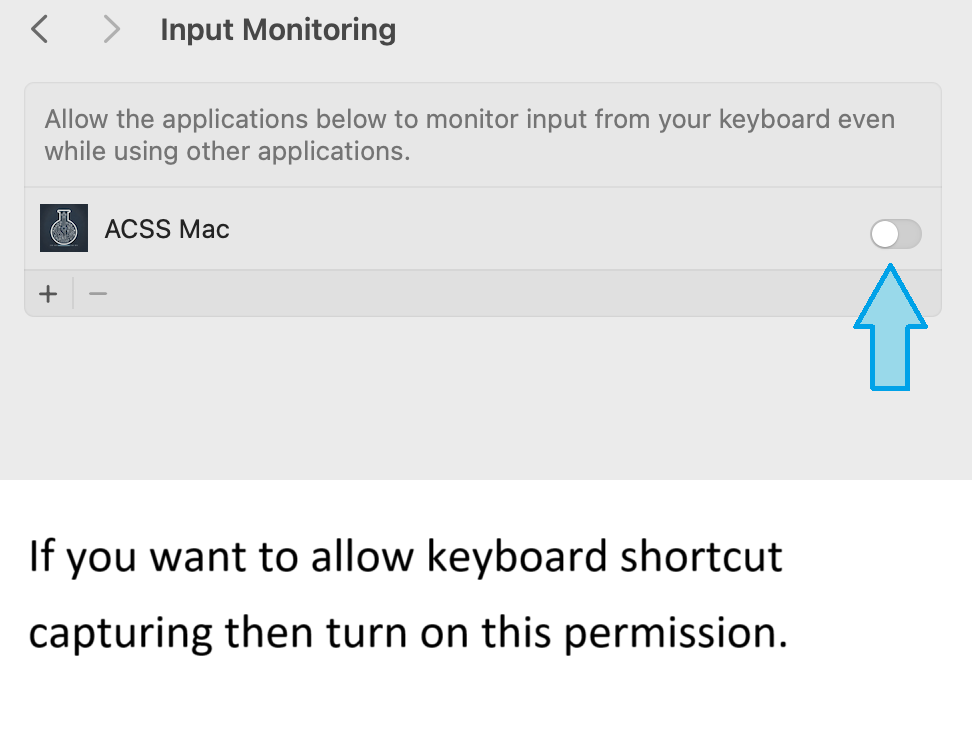Click the 'If you want to allow' instruction line
The height and width of the screenshot is (753, 972).
(406, 556)
